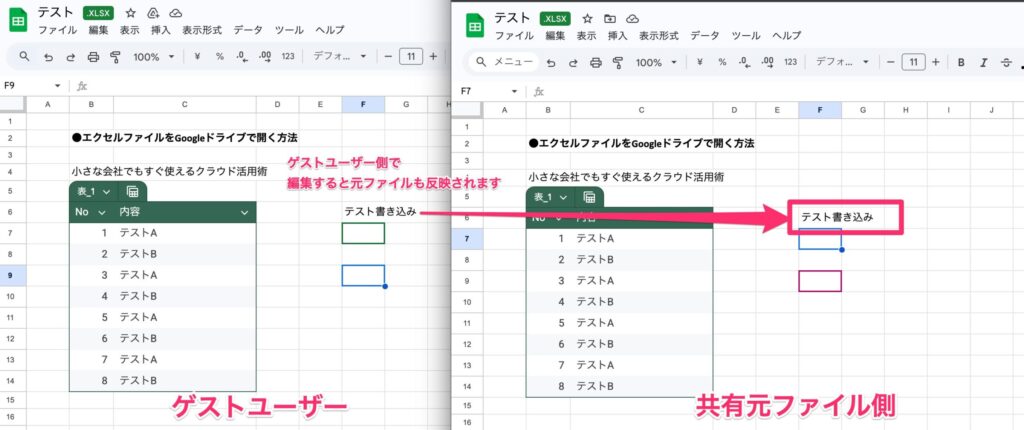Viewport: 1024px width, 430px height.
Task: Star the file in guest user window
Action: 130,14
